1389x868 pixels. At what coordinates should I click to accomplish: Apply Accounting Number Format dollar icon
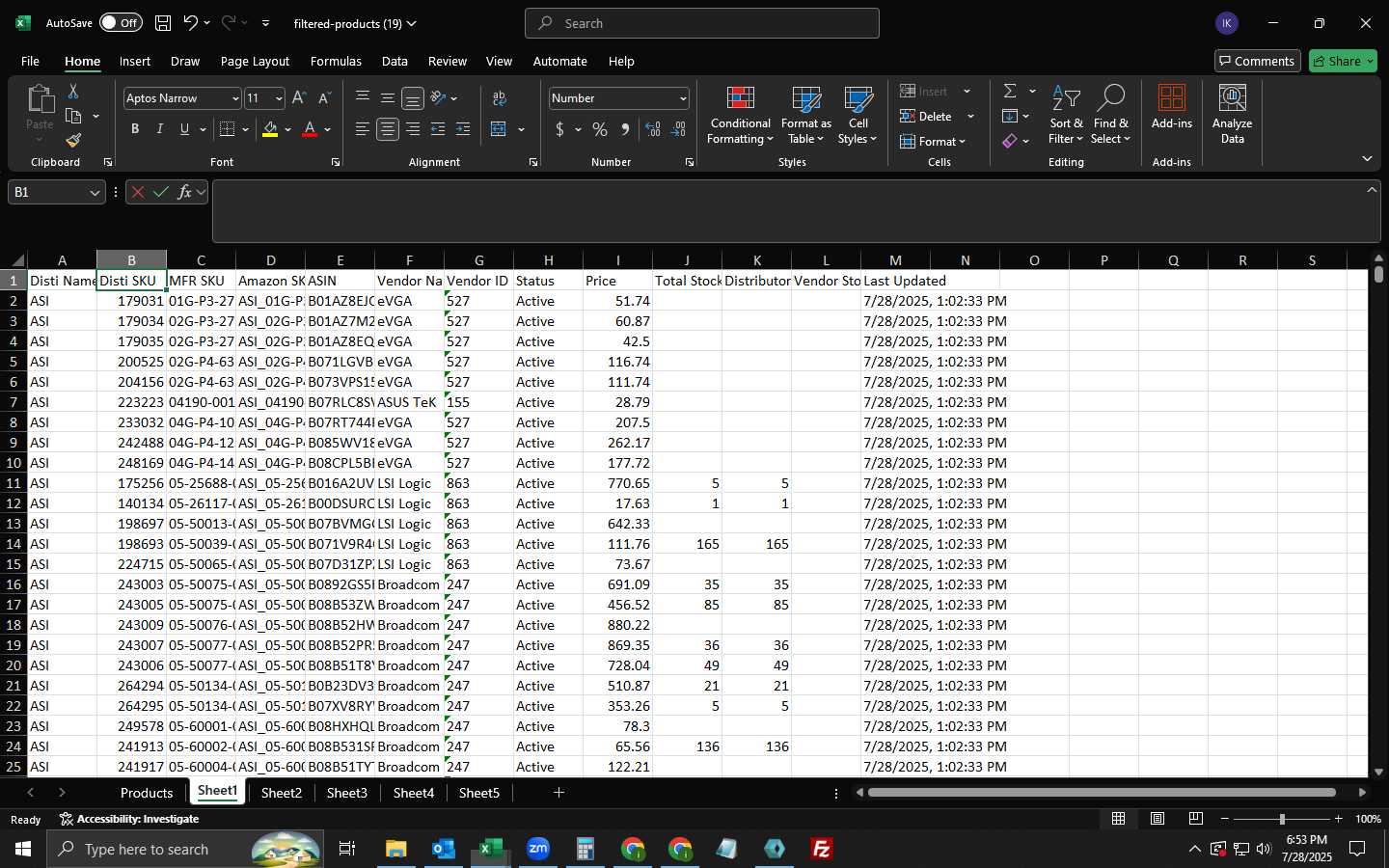[559, 129]
